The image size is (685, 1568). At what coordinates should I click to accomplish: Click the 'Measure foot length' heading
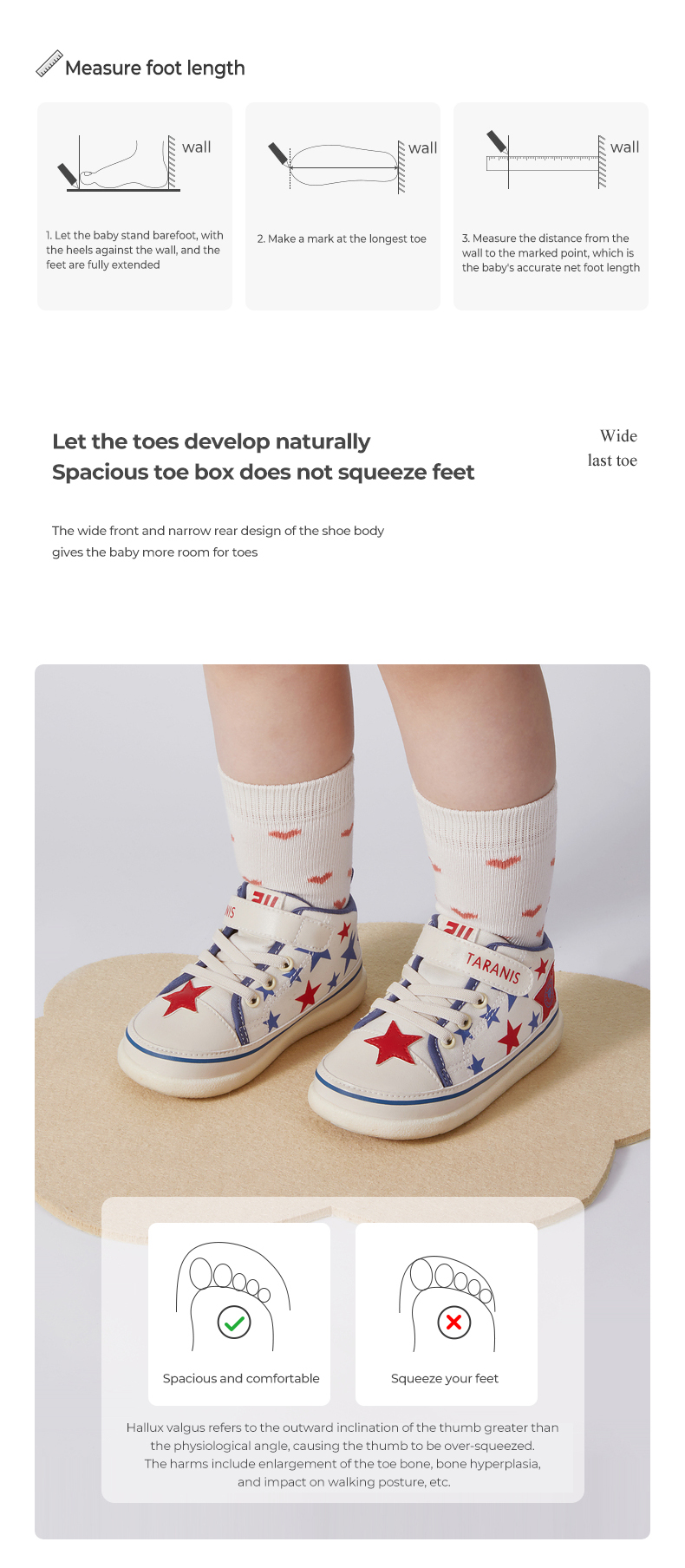coord(155,68)
